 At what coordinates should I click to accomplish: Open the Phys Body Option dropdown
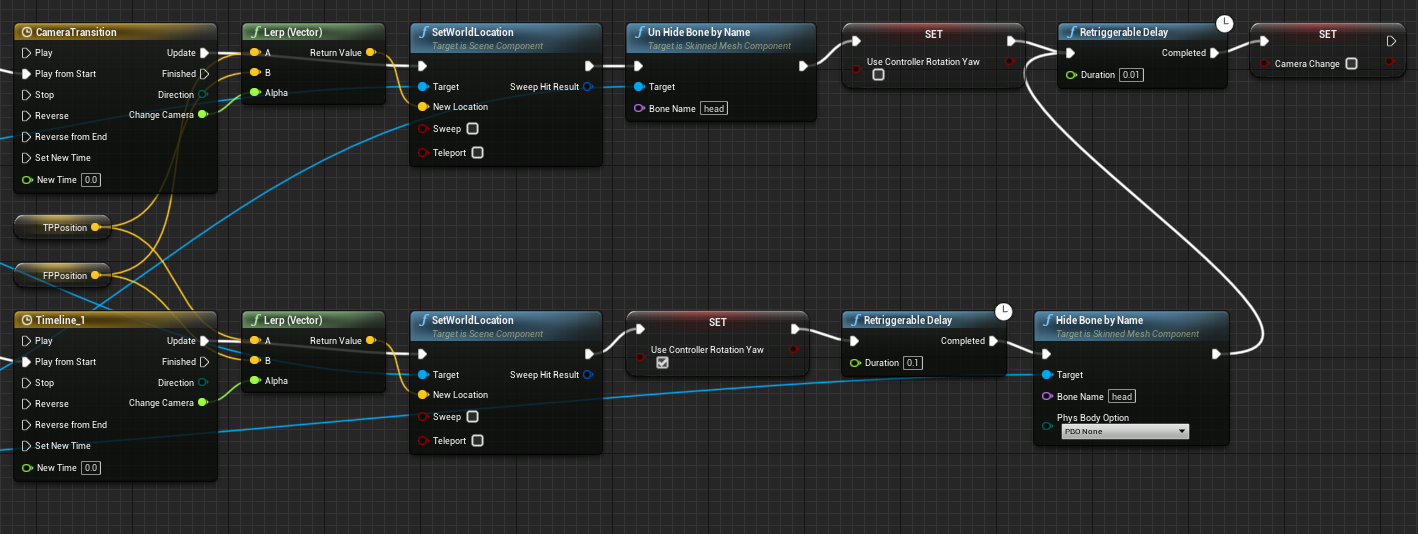coord(1124,431)
